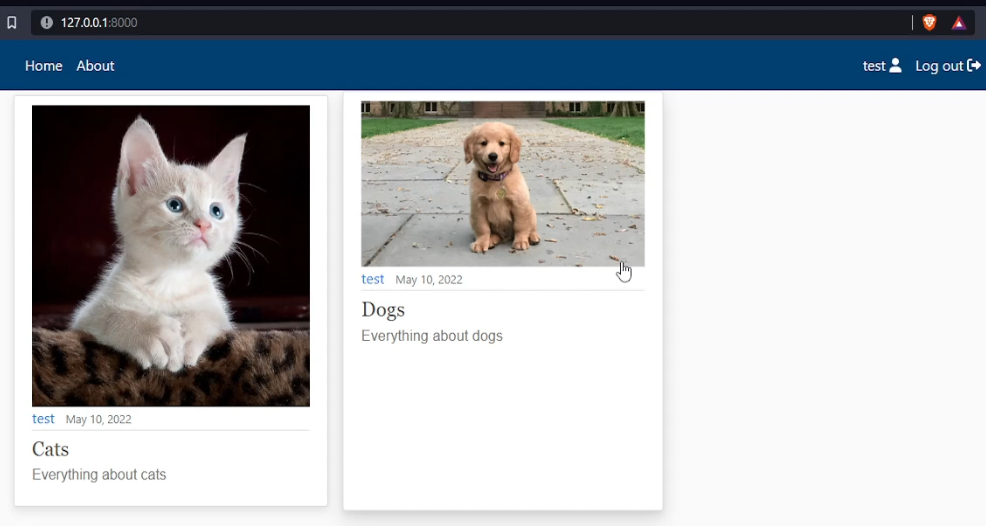Open the Brave Shields lion icon
986x526 pixels.
coord(929,23)
